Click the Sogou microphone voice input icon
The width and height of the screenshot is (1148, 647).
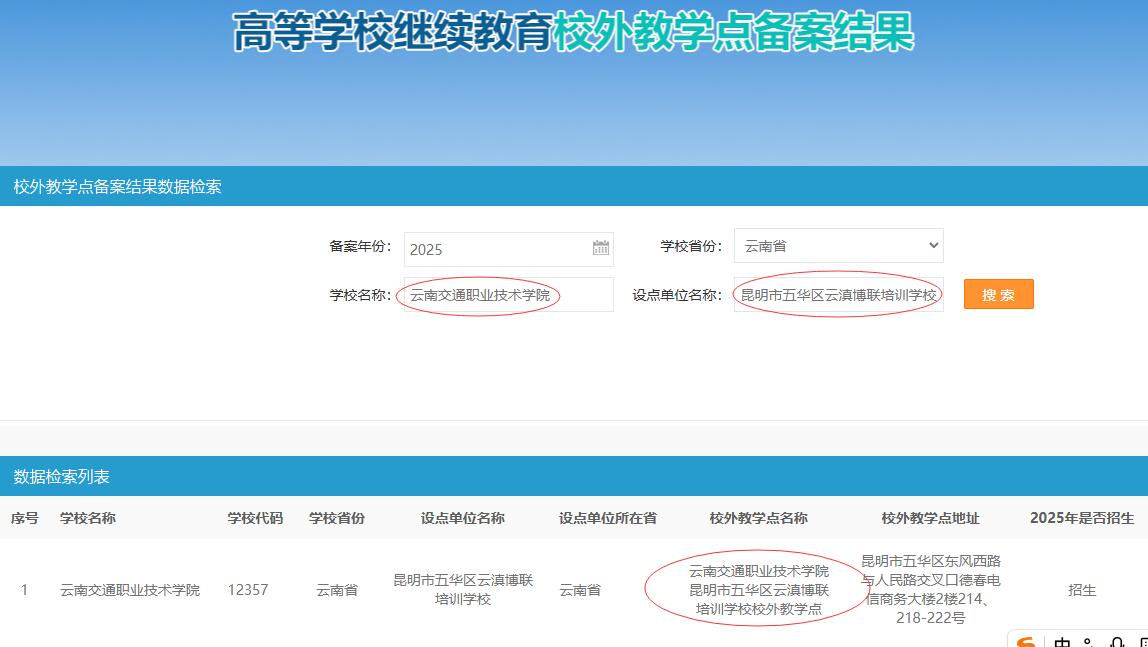click(1117, 642)
